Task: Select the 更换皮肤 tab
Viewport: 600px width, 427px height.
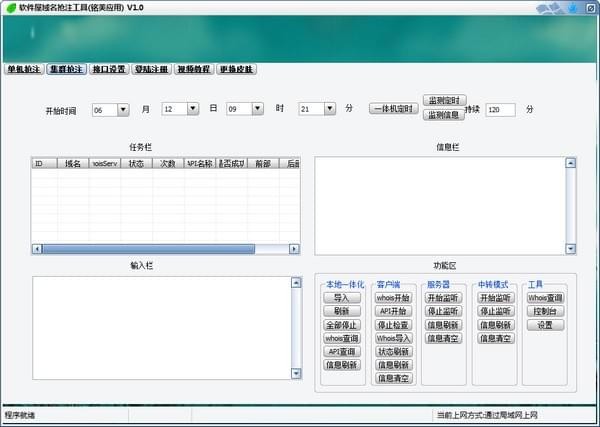Action: coord(236,70)
